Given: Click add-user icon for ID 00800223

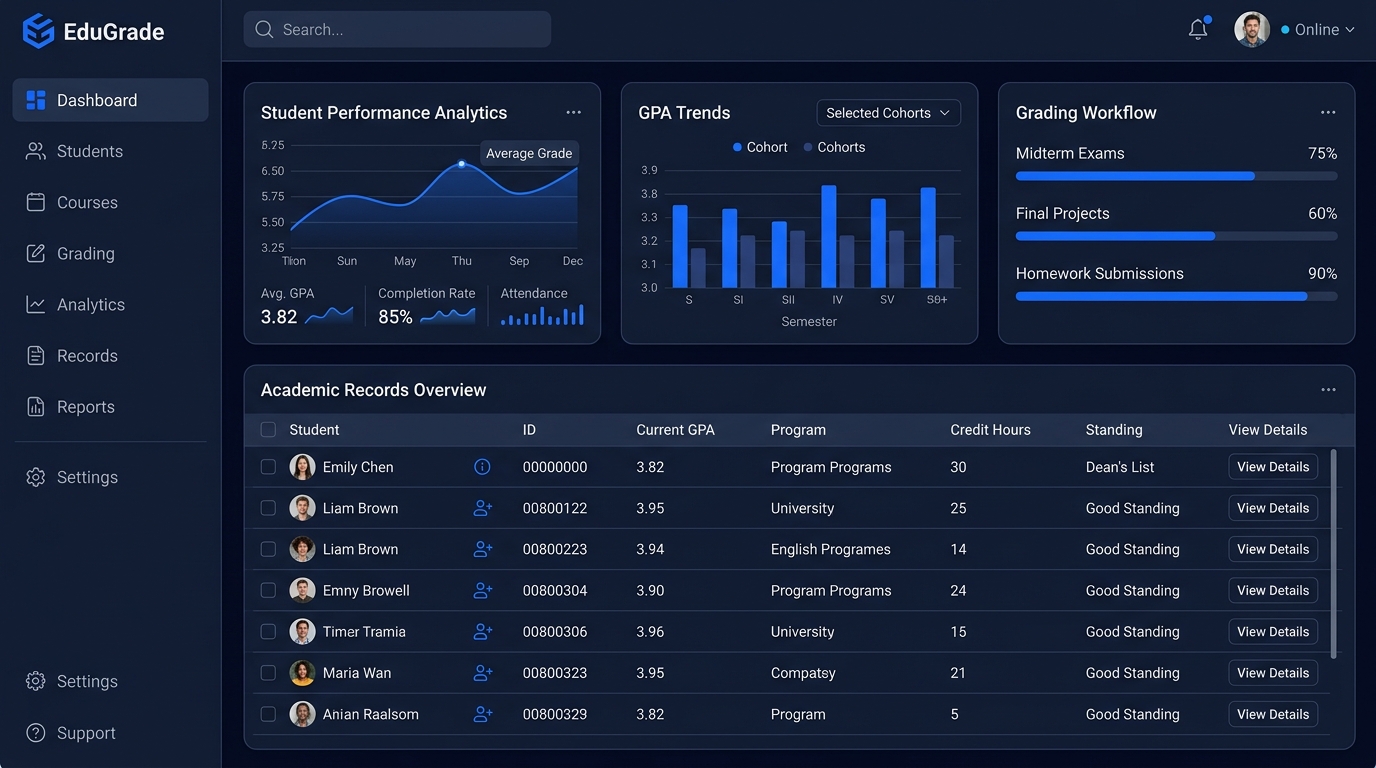Looking at the screenshot, I should click(x=483, y=549).
